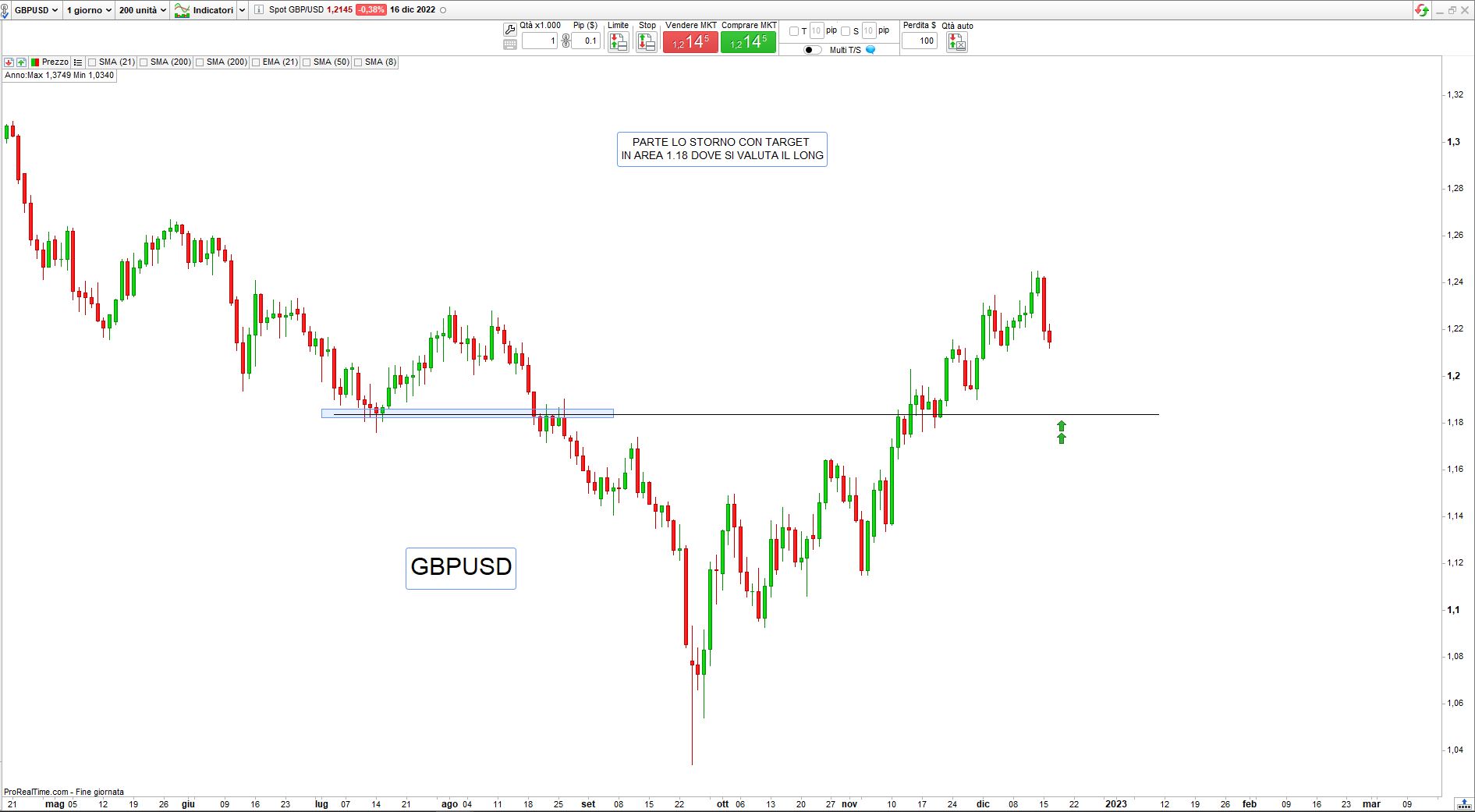The width and height of the screenshot is (1475, 812).
Task: Open the 200 unità history dropdown
Action: tap(143, 10)
